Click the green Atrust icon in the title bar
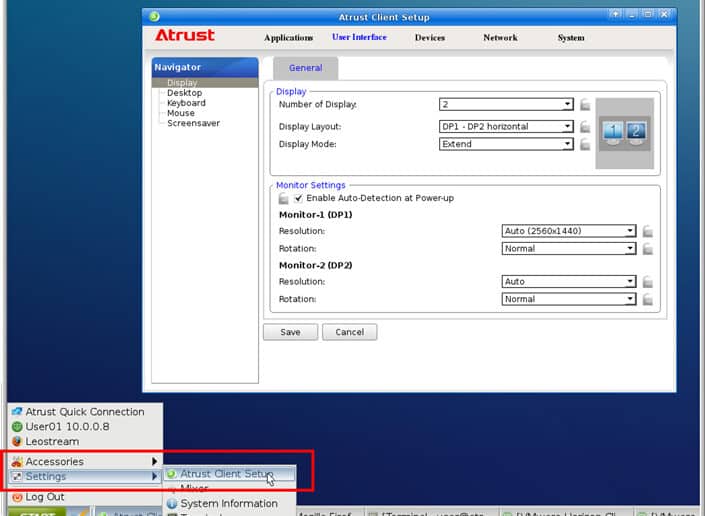Screen dimensions: 705x516 [x=154, y=17]
